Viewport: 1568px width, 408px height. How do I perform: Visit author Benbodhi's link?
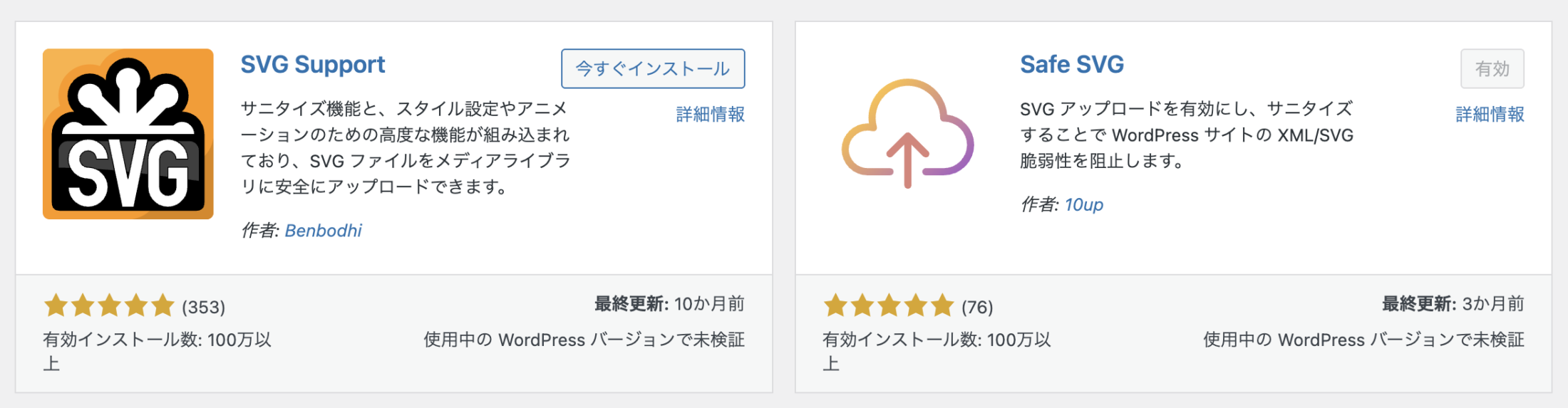click(x=324, y=231)
